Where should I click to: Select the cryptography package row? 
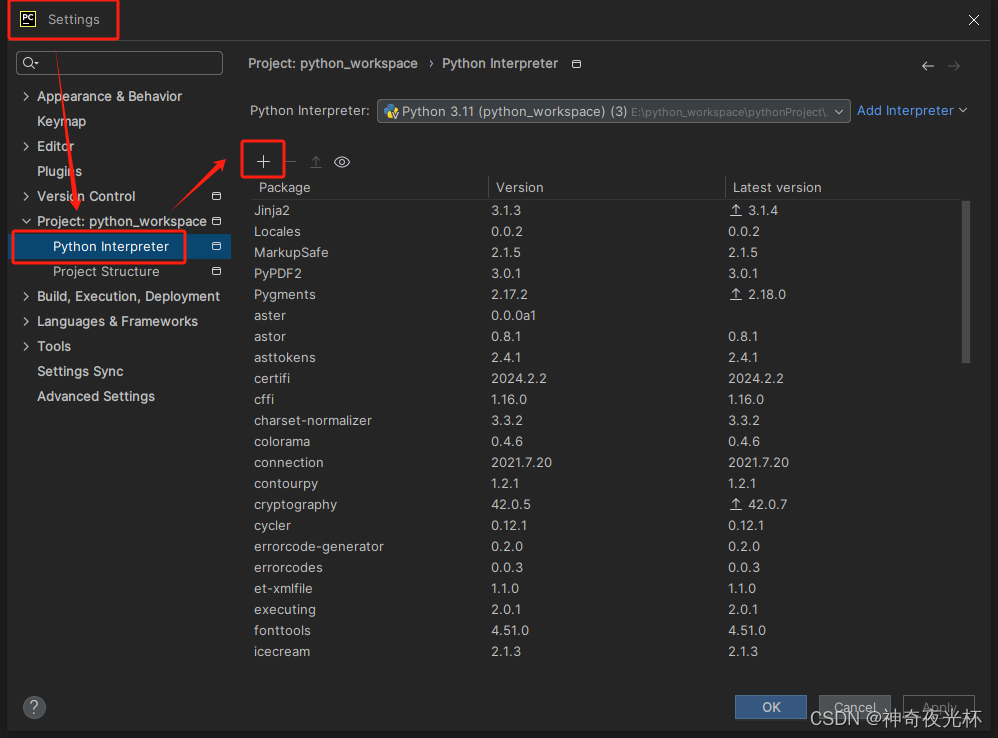(x=296, y=505)
